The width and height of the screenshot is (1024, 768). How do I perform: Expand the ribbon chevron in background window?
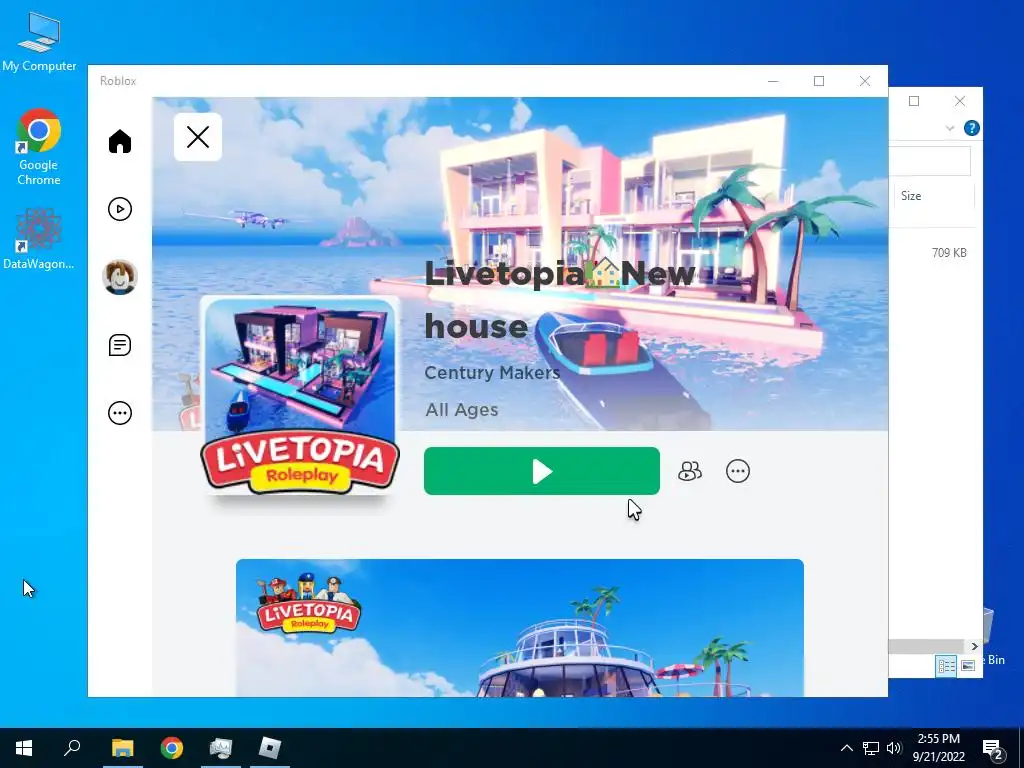click(950, 128)
